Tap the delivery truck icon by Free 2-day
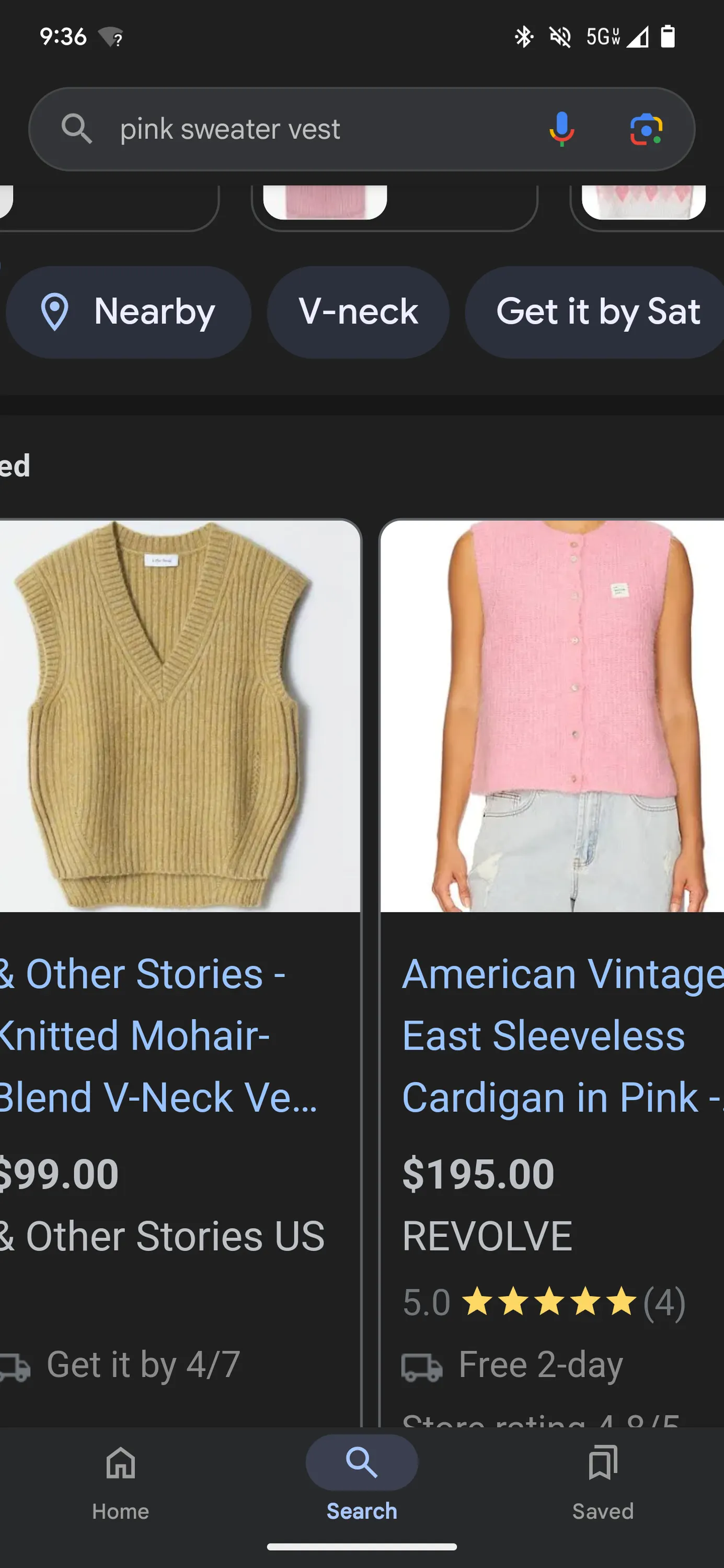This screenshot has height=1568, width=724. [x=421, y=1367]
